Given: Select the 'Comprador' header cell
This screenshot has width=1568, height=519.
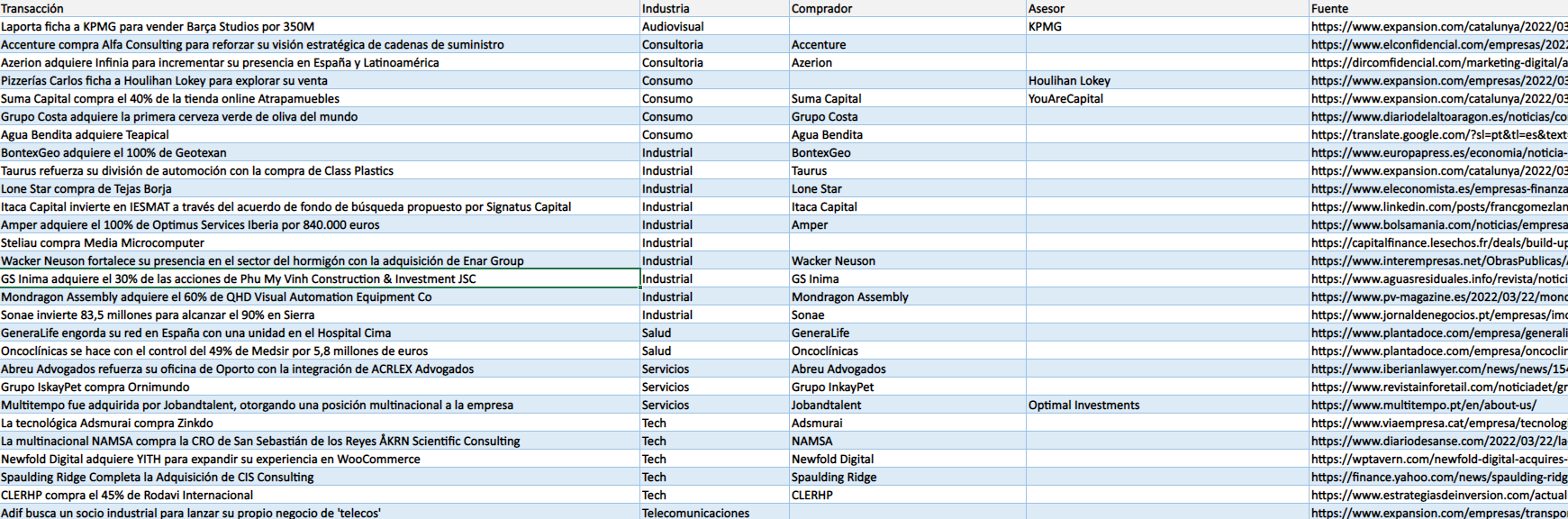Looking at the screenshot, I should coord(907,8).
